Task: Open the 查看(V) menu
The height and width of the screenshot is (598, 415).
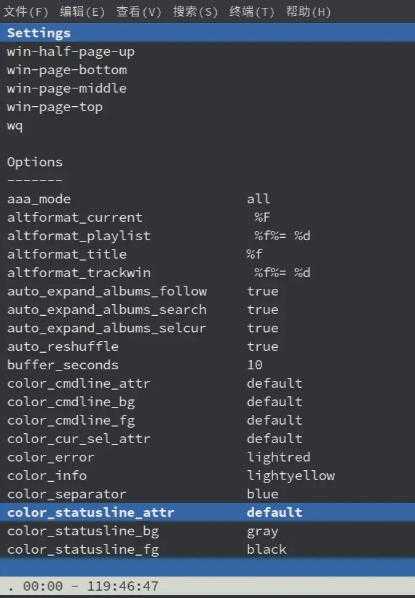Action: point(138,12)
